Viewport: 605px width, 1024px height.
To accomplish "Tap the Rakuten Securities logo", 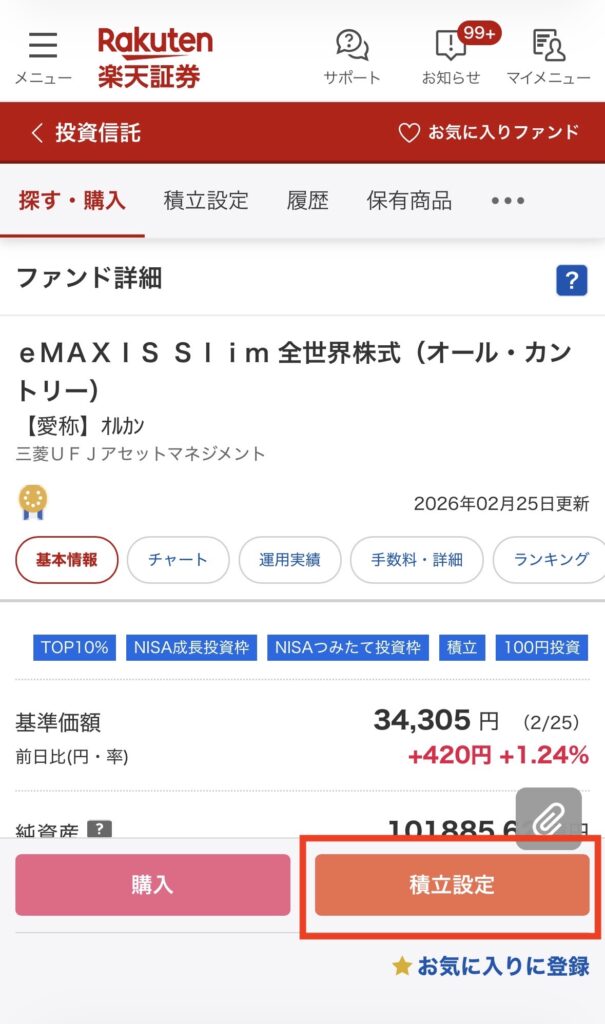I will (x=155, y=56).
